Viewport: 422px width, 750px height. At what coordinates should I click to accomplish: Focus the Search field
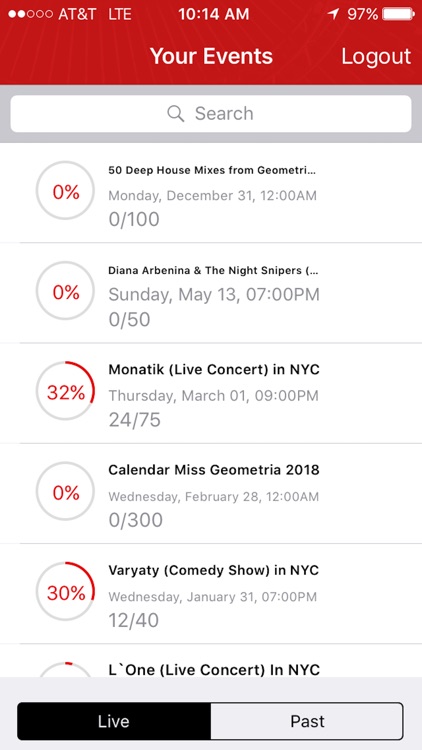(x=211, y=114)
